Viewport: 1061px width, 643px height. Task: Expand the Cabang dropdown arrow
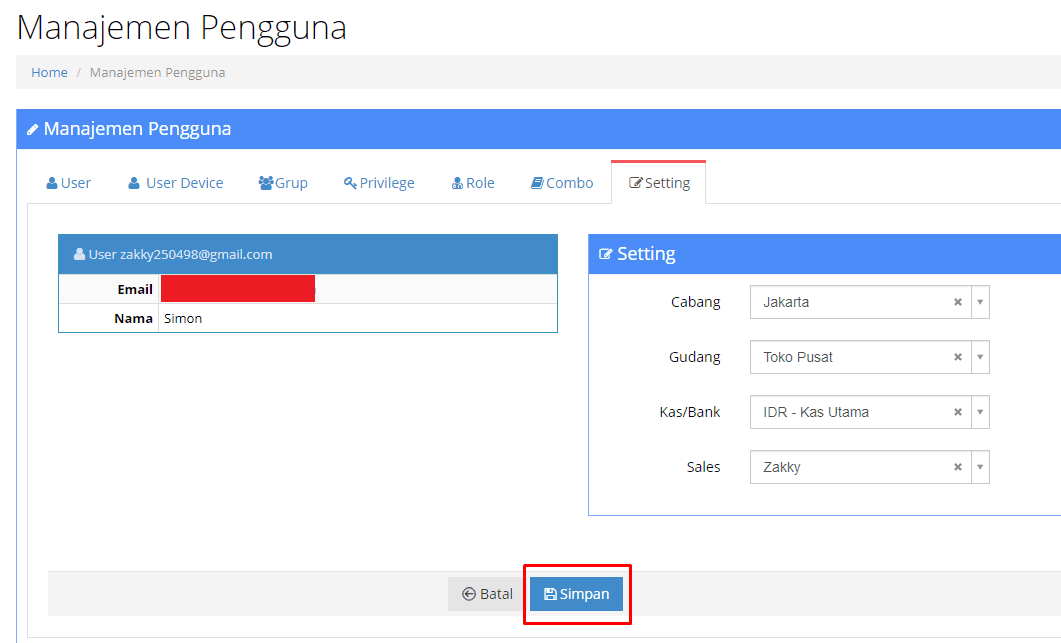coord(980,302)
